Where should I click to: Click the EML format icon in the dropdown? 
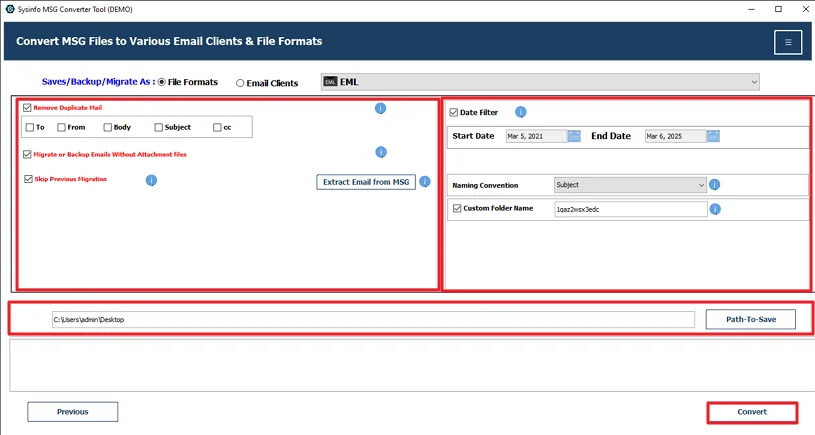click(x=331, y=82)
